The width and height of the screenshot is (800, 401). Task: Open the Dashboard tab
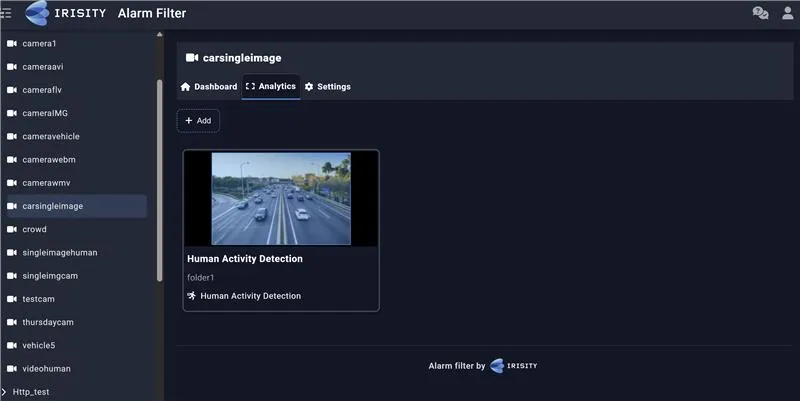pyautogui.click(x=209, y=87)
